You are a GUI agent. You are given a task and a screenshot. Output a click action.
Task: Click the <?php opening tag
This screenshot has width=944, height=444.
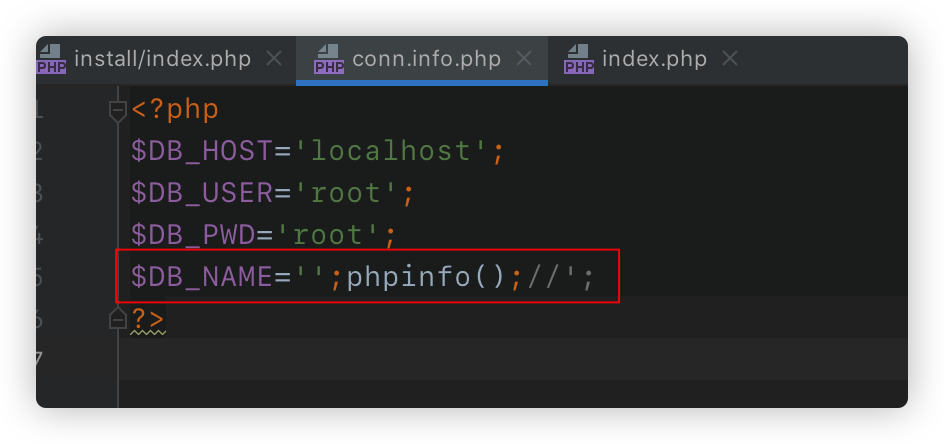[x=175, y=110]
